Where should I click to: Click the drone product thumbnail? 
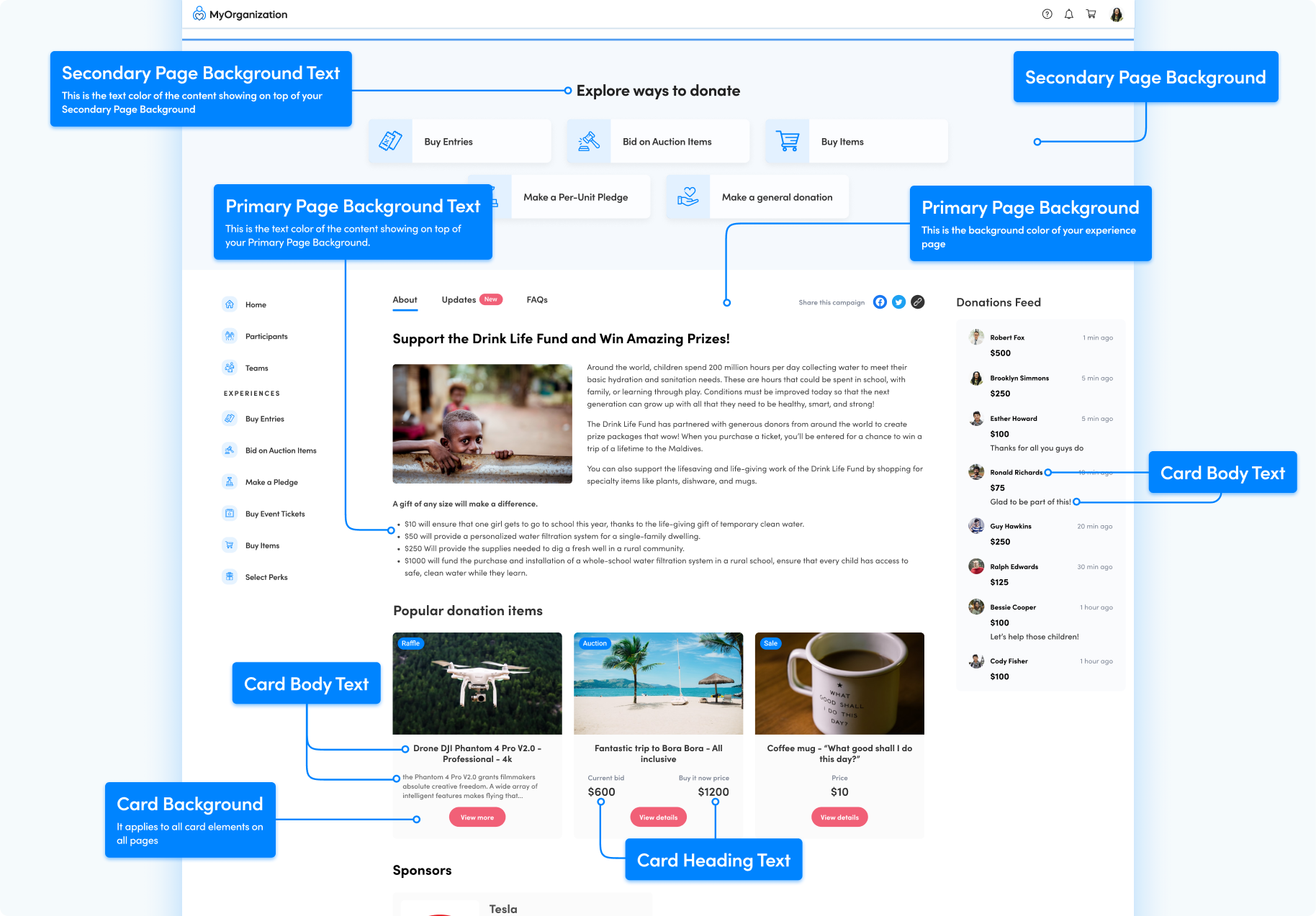click(477, 684)
